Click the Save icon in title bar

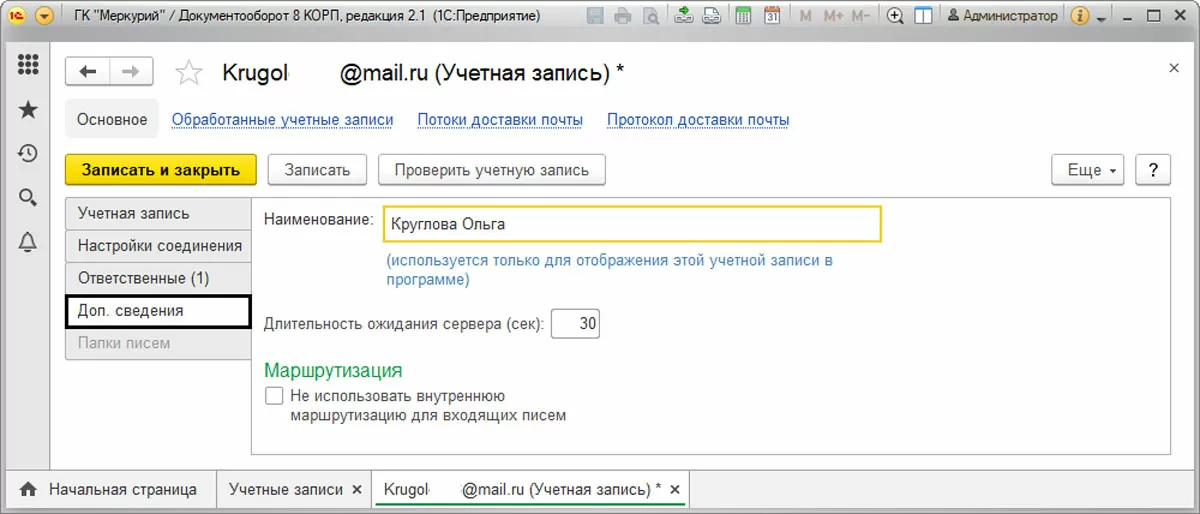click(595, 16)
